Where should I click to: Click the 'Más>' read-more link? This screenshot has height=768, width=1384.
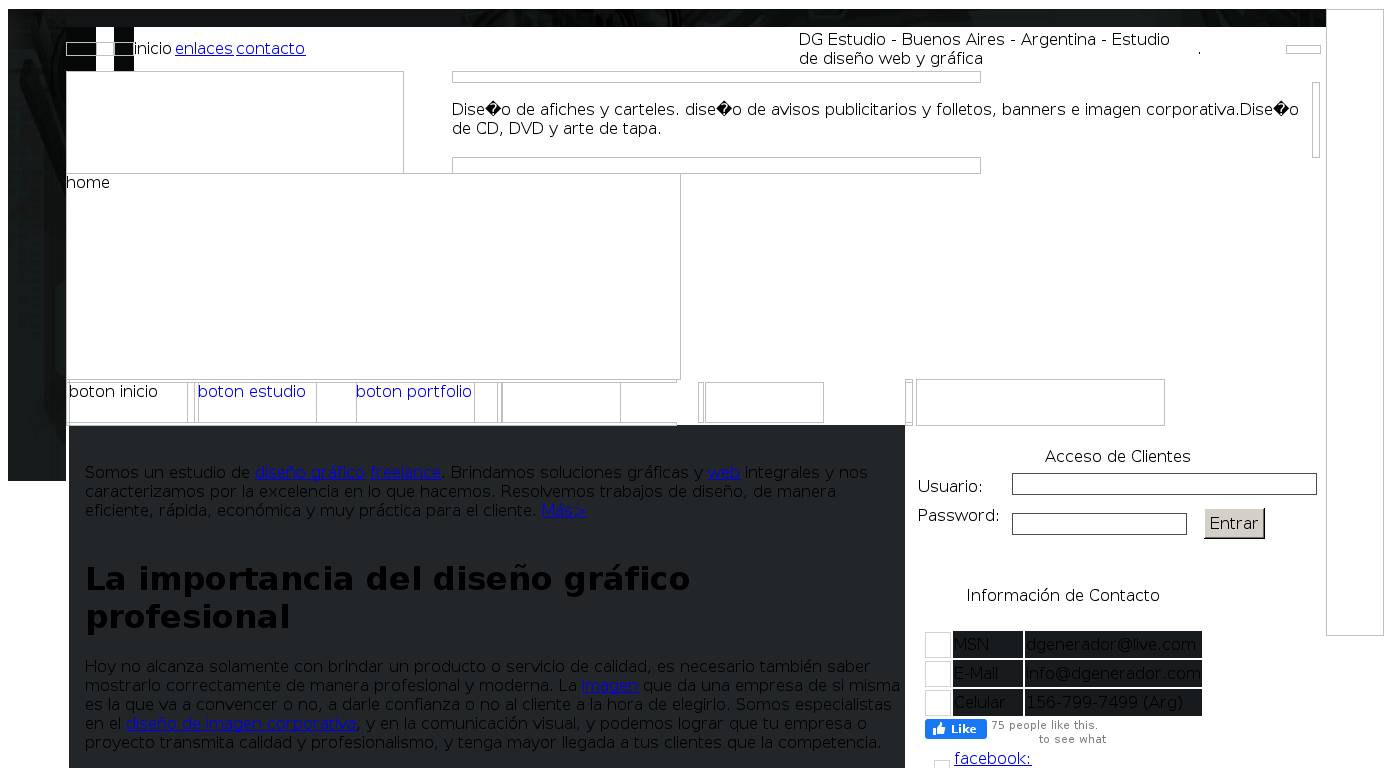(x=564, y=511)
